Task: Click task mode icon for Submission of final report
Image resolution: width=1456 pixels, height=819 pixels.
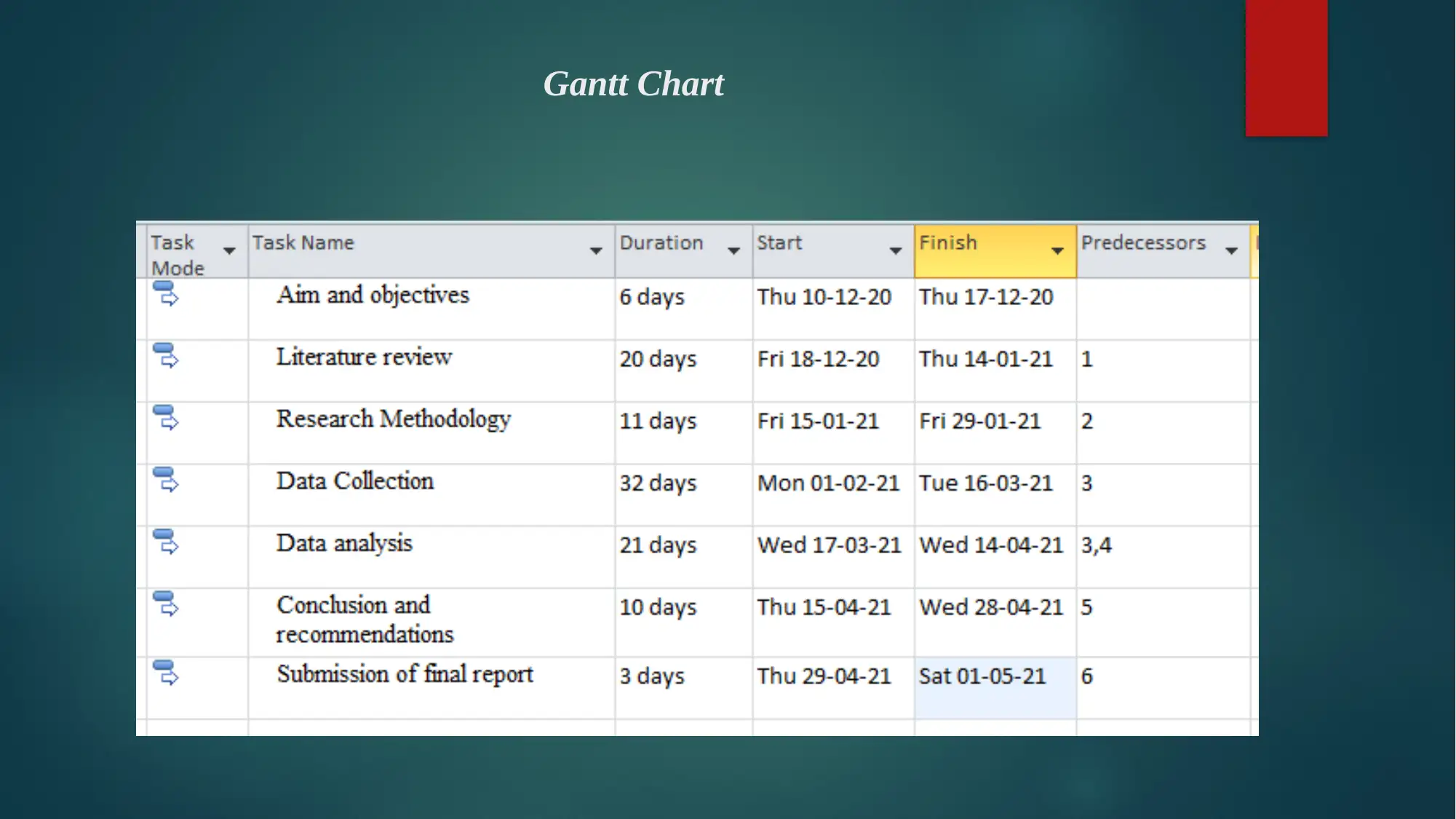Action: 166,673
